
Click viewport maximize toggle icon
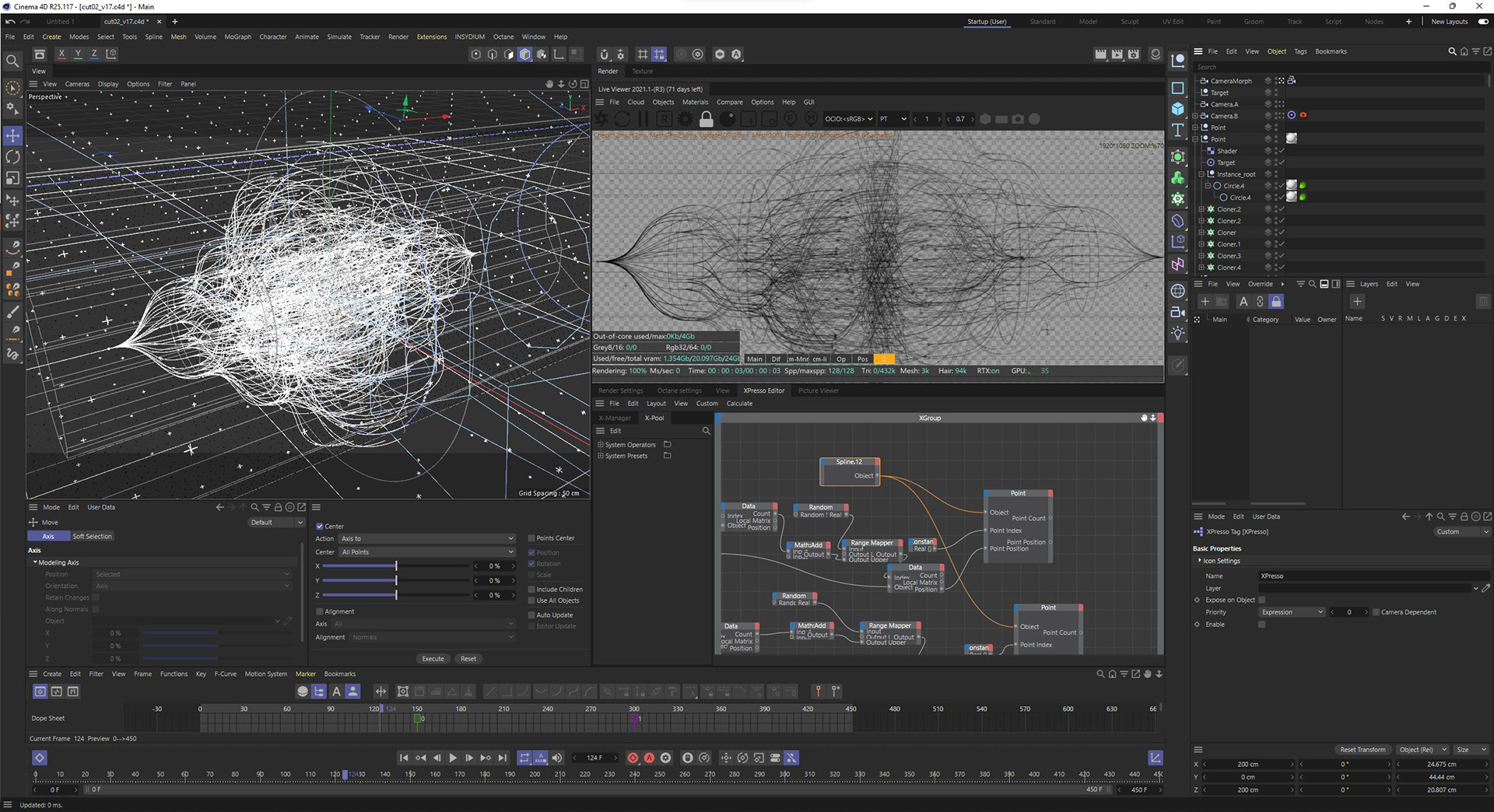click(x=584, y=84)
